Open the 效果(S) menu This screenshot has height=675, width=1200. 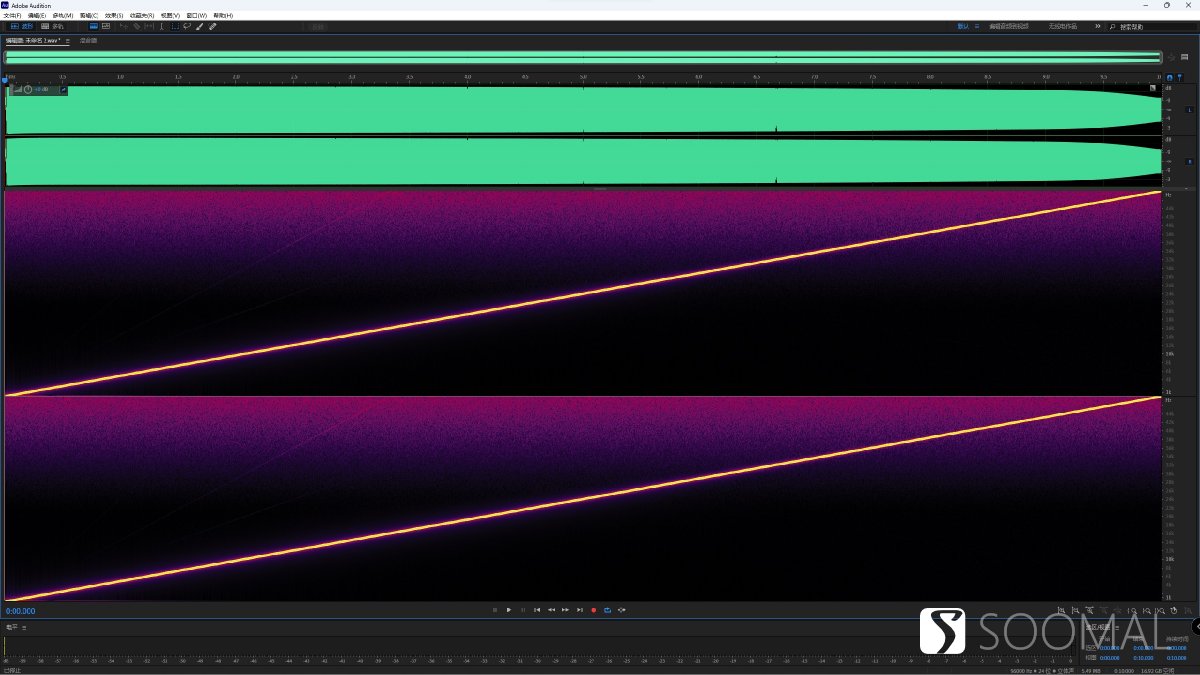114,15
